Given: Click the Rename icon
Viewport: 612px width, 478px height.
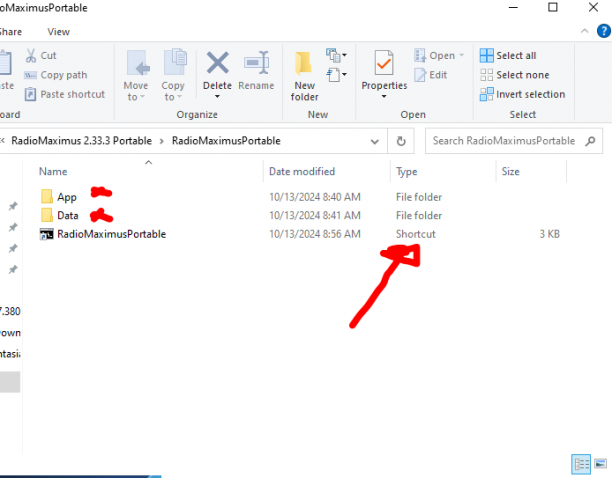Looking at the screenshot, I should (x=256, y=62).
